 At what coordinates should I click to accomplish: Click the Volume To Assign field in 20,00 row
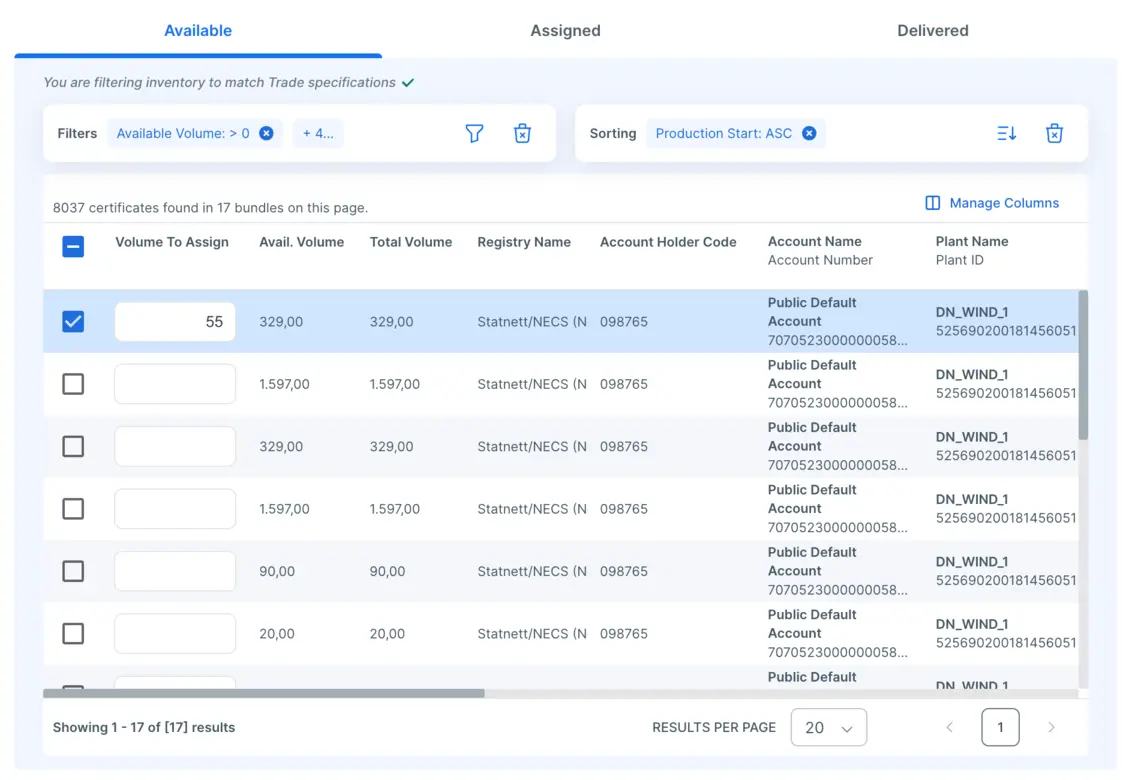coord(175,634)
